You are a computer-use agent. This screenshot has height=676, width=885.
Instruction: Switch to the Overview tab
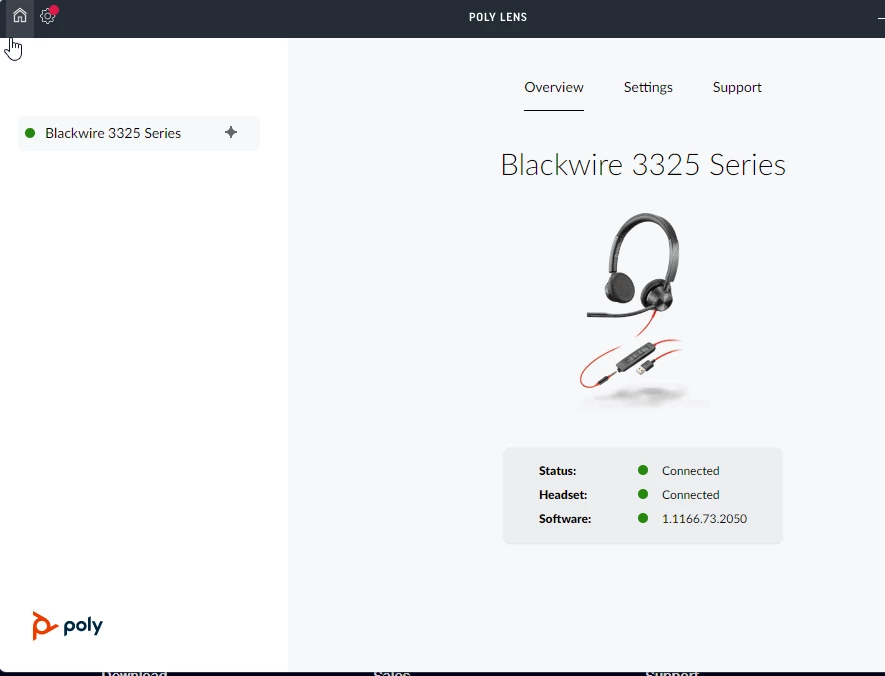pyautogui.click(x=554, y=87)
